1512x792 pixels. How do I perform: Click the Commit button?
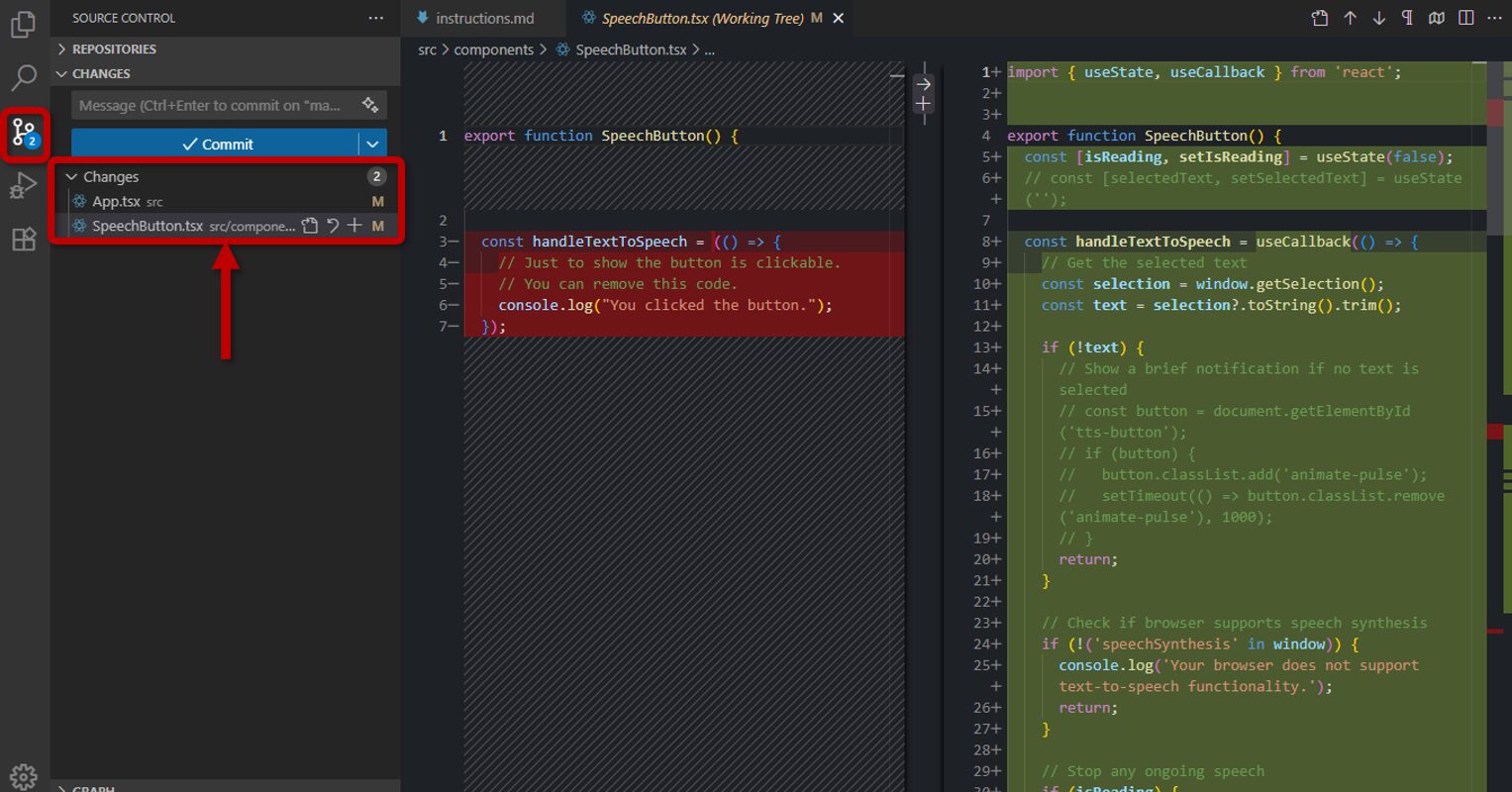pos(216,144)
